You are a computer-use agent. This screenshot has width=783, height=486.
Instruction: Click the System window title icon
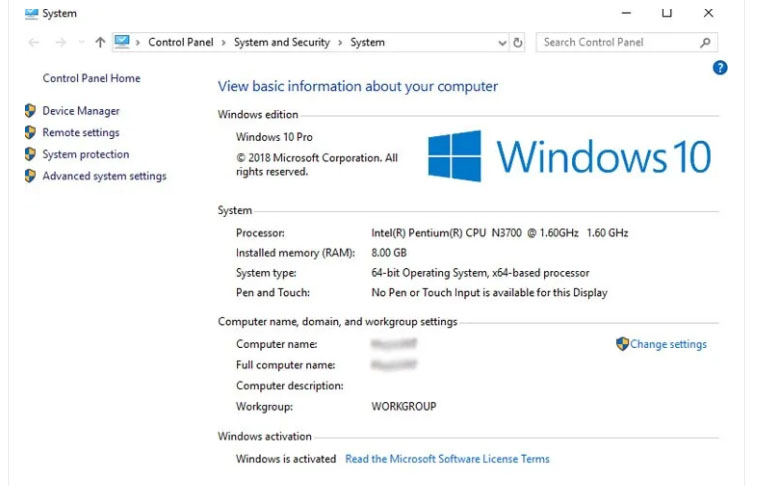(31, 13)
